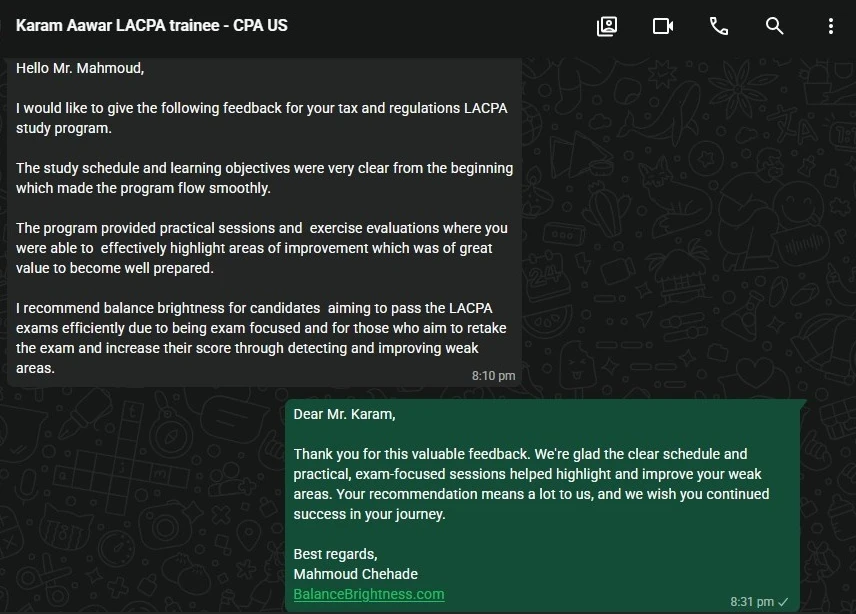Click the 'Thank you for this valuable feedback' paragraph

tap(531, 484)
